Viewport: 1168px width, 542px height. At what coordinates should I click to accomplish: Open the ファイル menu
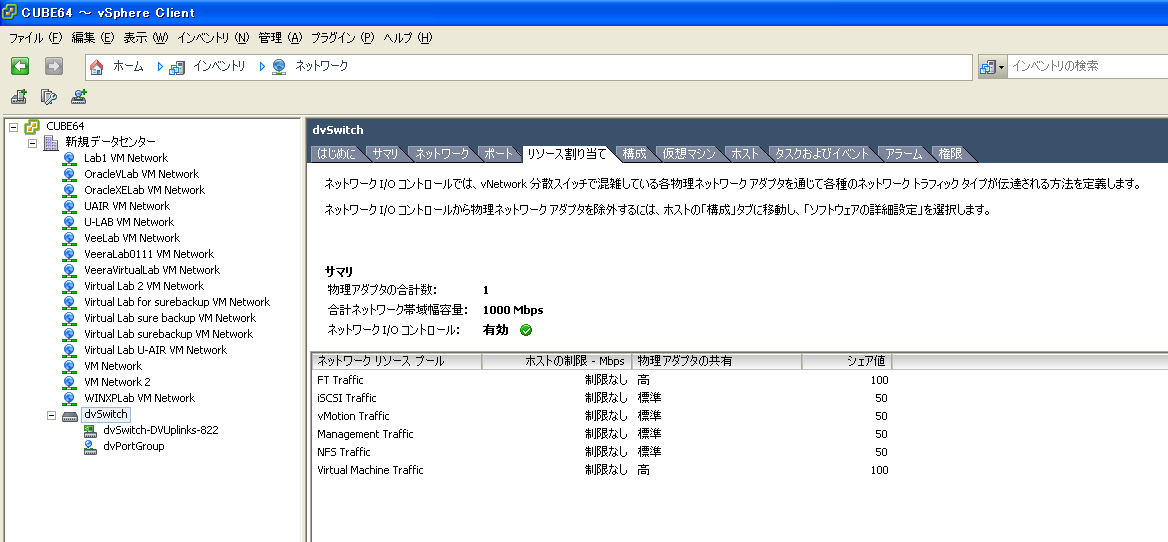point(36,38)
